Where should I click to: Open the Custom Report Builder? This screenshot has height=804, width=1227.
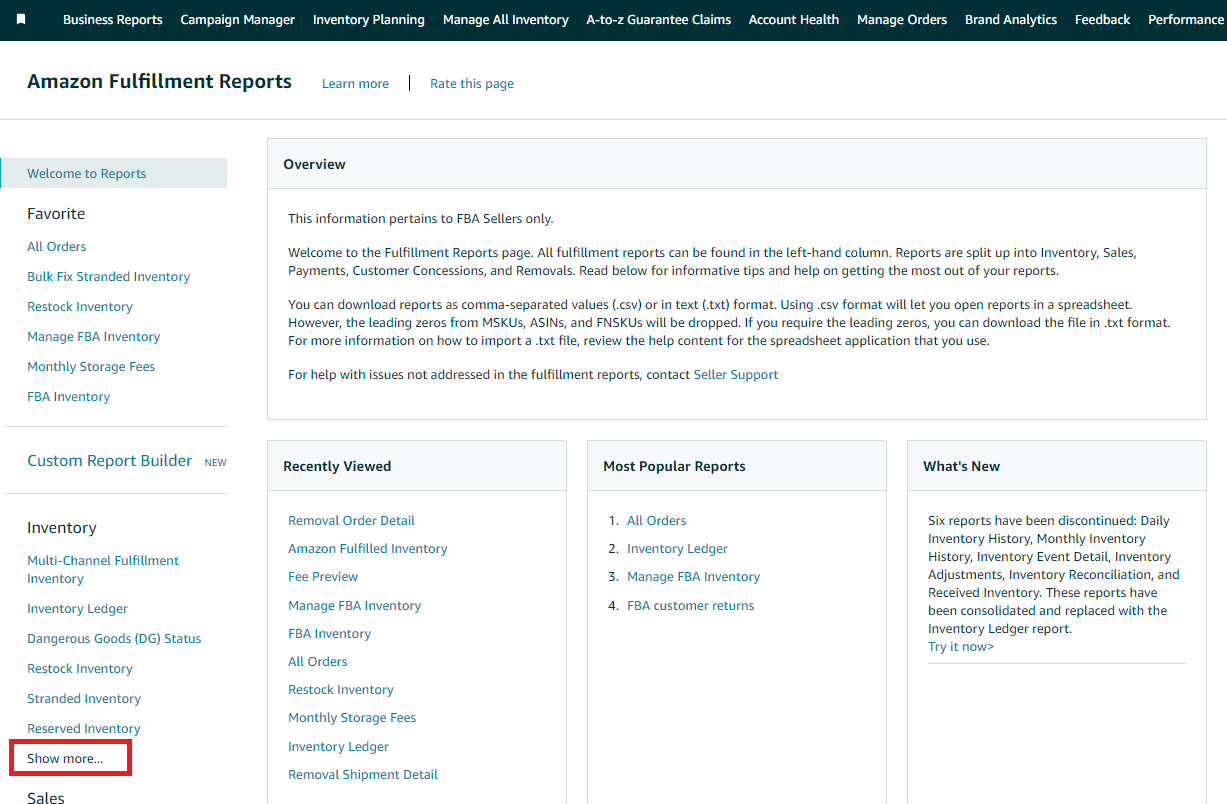(x=110, y=461)
